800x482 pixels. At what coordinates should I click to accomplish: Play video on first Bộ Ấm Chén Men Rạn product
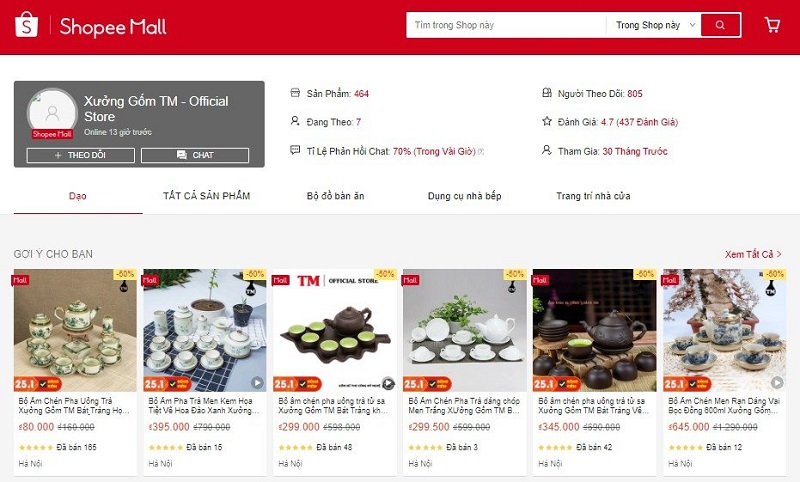click(x=777, y=382)
